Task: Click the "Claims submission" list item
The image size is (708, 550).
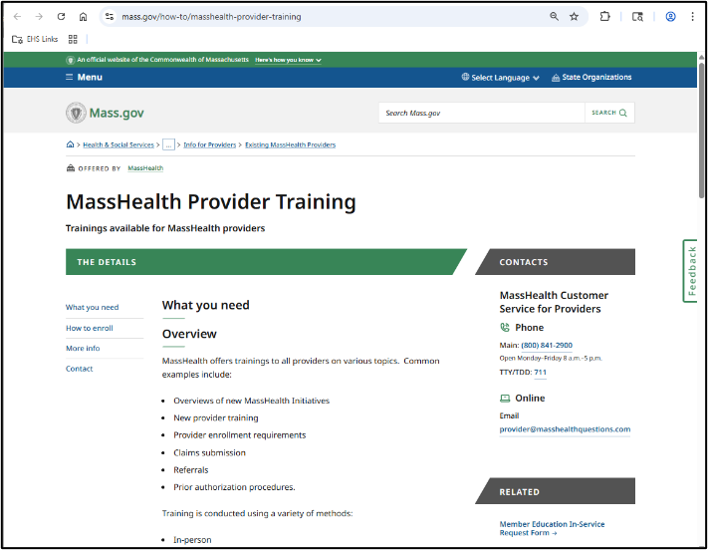Action: (x=210, y=452)
